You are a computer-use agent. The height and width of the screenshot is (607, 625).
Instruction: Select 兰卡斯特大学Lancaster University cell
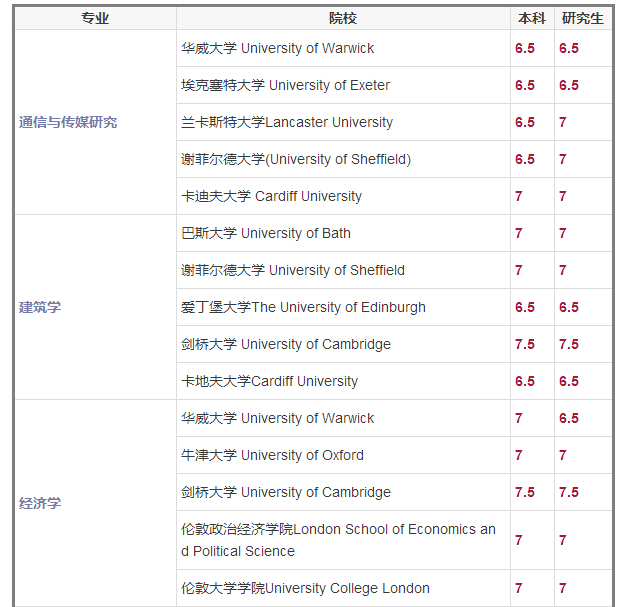[343, 122]
